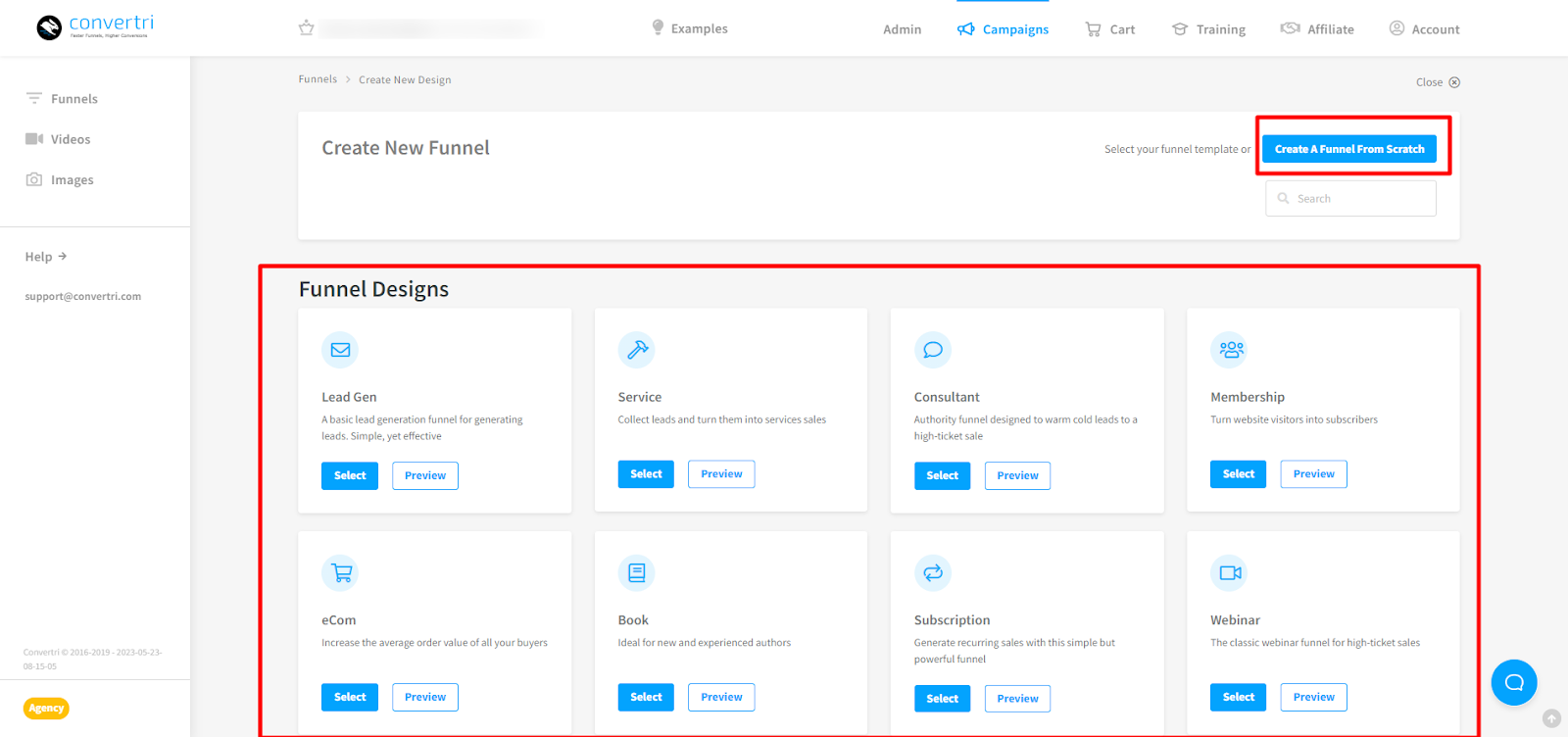
Task: Click the Webinar video camera icon
Action: tap(1230, 573)
